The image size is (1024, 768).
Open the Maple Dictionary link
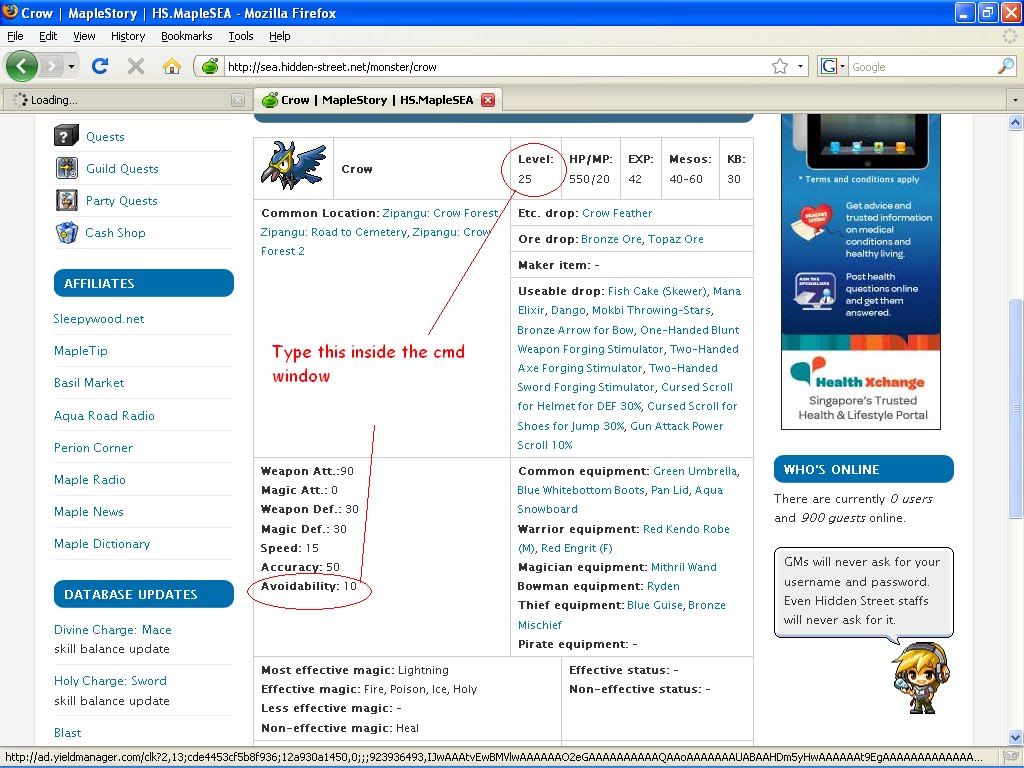102,543
